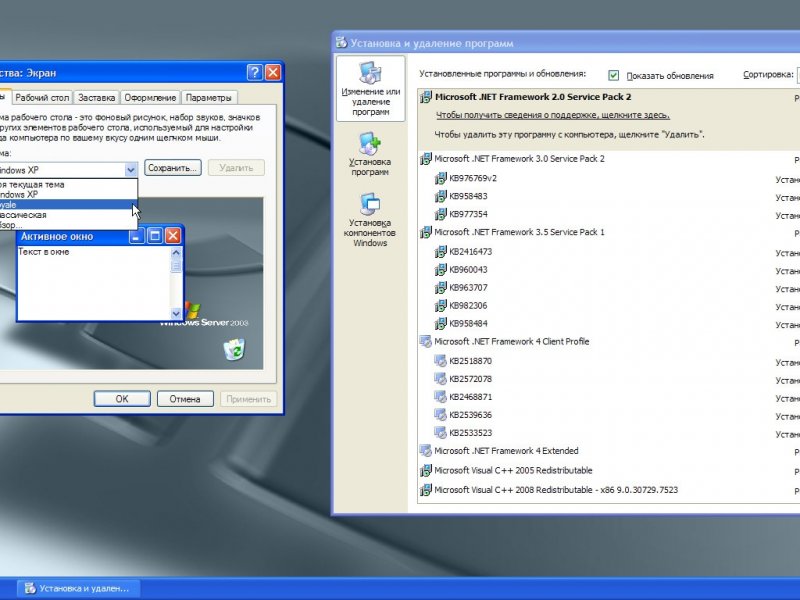
Task: Select the KB2533523 update row
Action: (609, 433)
